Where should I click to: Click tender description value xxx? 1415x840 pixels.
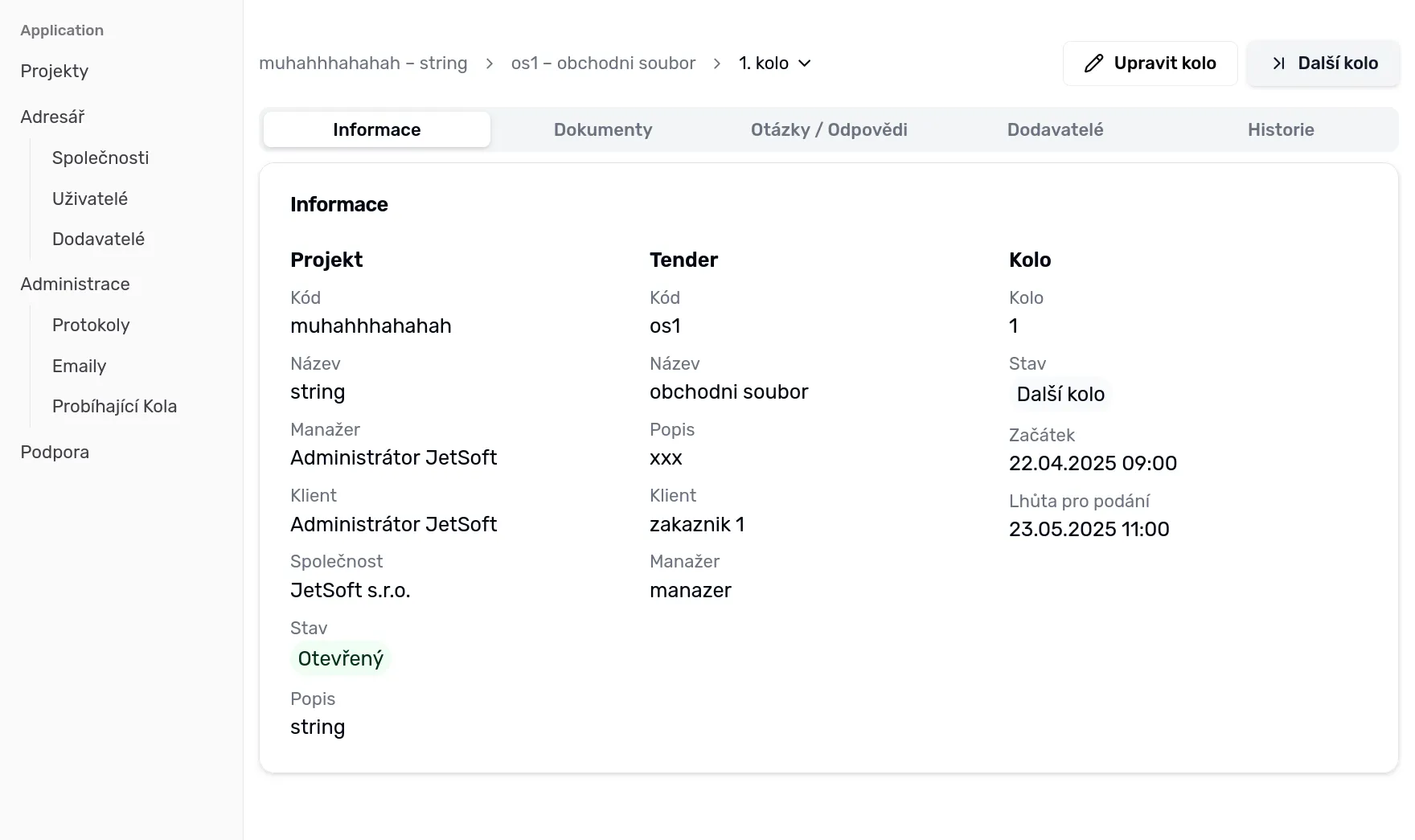(x=666, y=457)
